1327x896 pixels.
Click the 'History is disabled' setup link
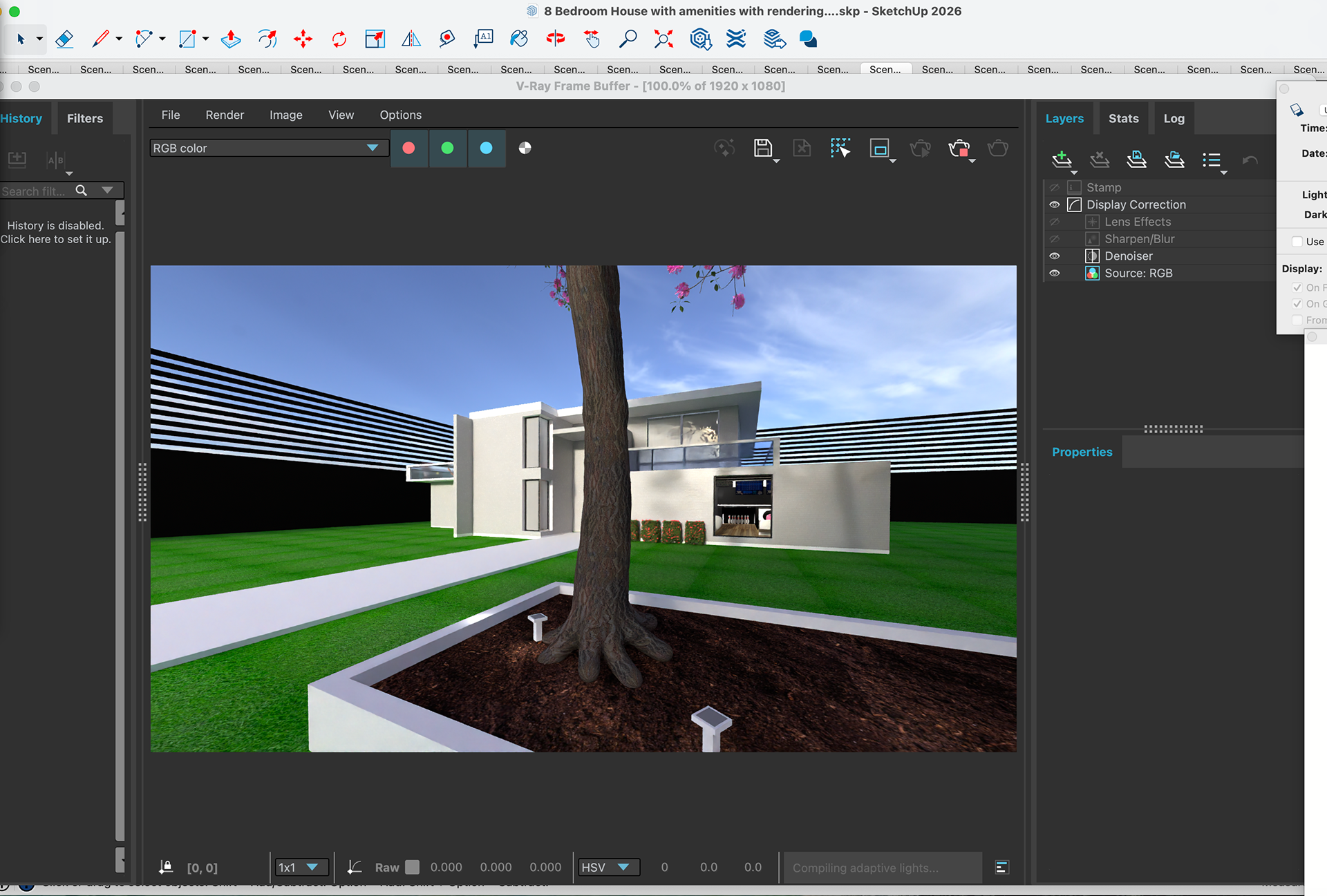click(55, 232)
